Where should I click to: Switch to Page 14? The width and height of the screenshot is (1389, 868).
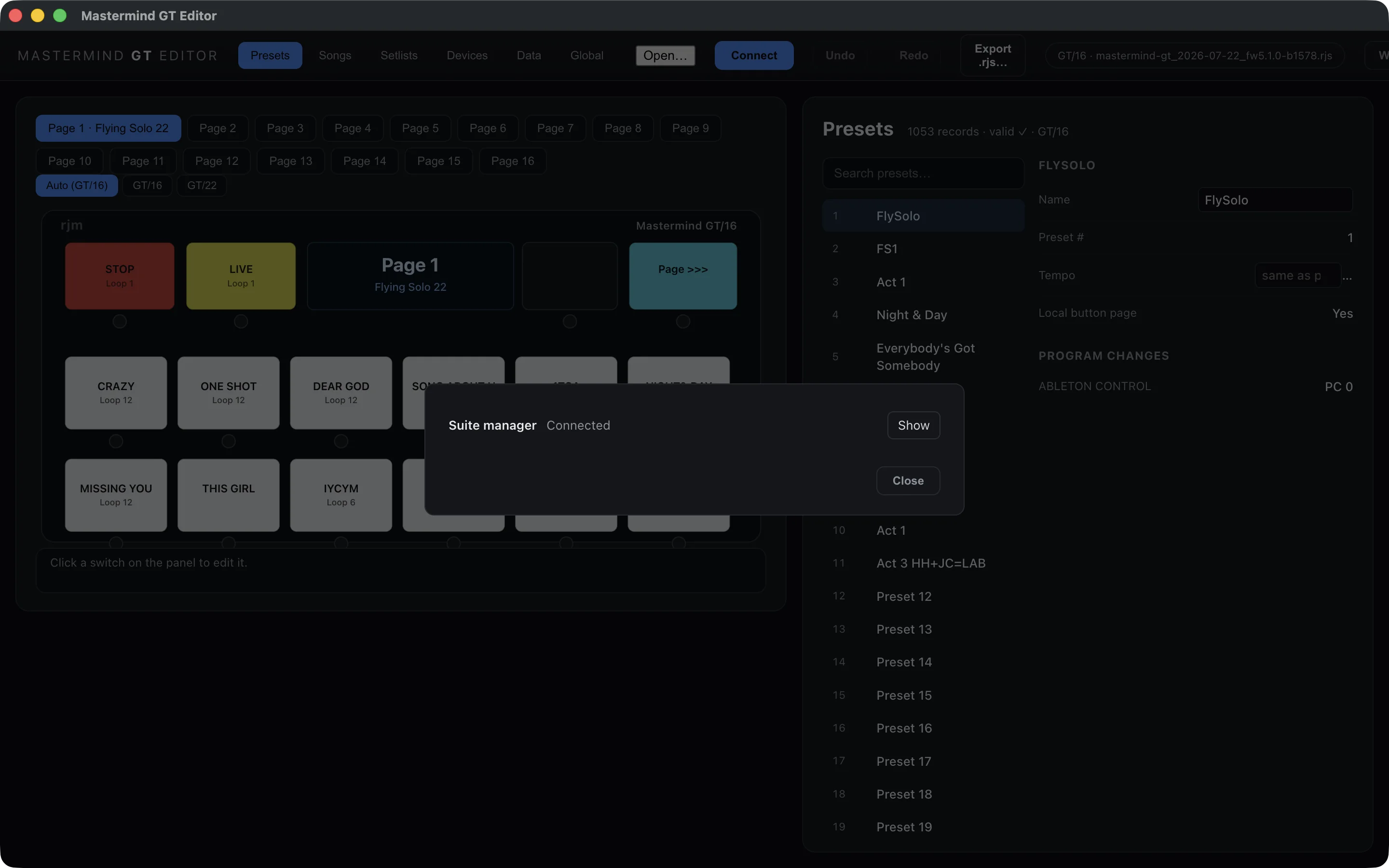pyautogui.click(x=365, y=161)
